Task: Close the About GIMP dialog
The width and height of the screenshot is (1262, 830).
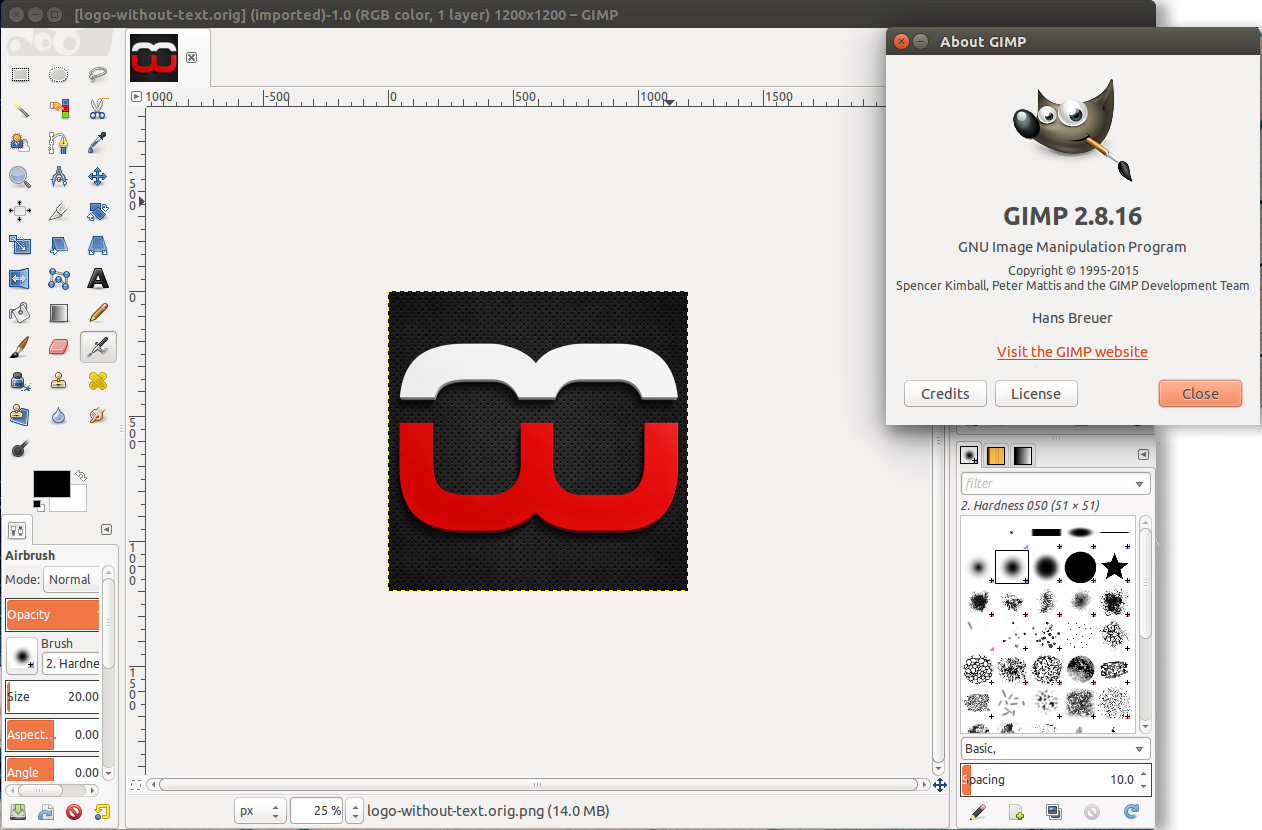Action: [1200, 393]
